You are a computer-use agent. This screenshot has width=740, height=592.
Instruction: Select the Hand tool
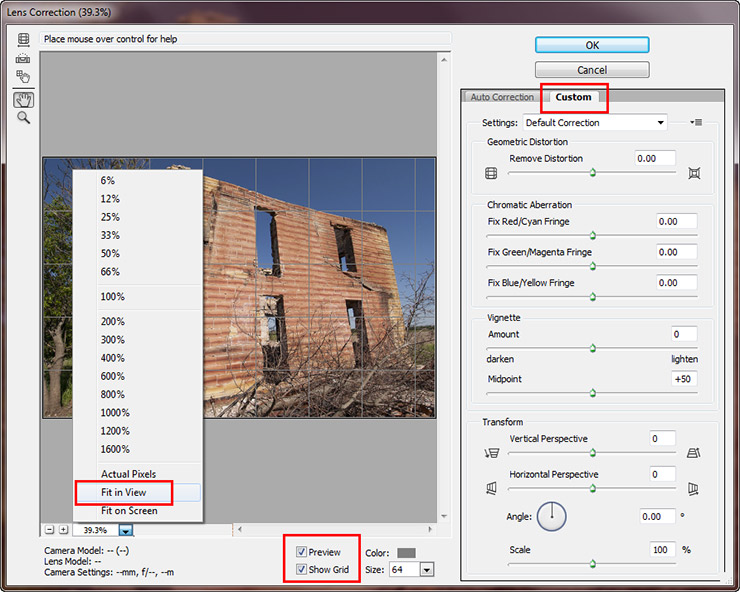(x=23, y=100)
